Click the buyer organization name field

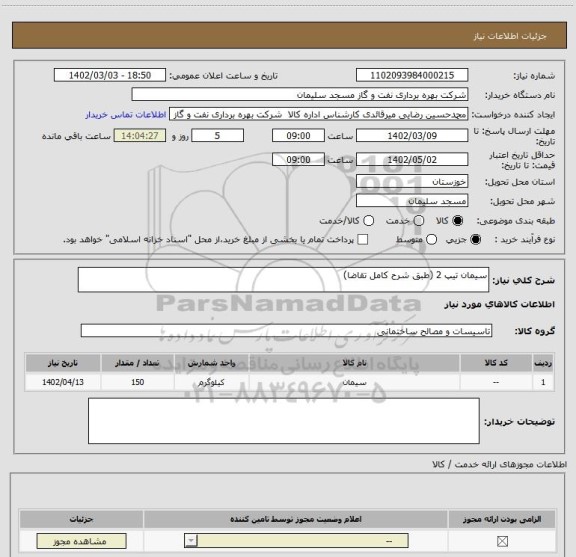point(300,95)
